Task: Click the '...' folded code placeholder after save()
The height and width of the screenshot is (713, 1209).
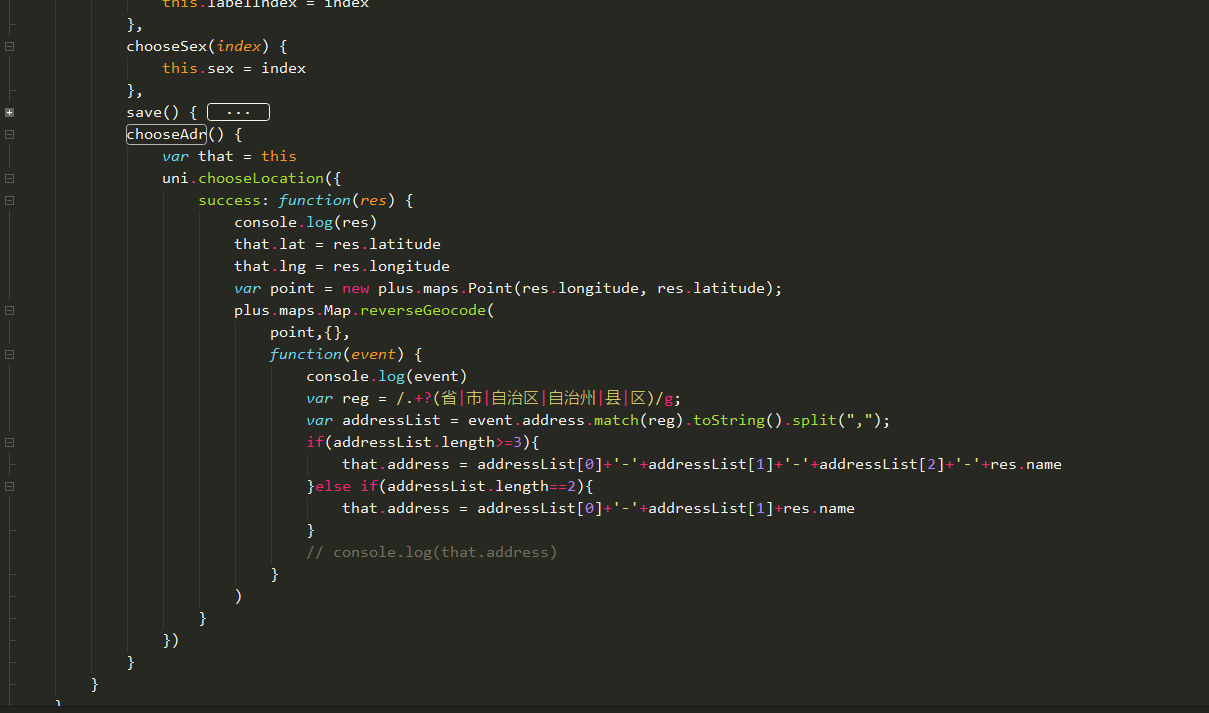Action: click(238, 112)
